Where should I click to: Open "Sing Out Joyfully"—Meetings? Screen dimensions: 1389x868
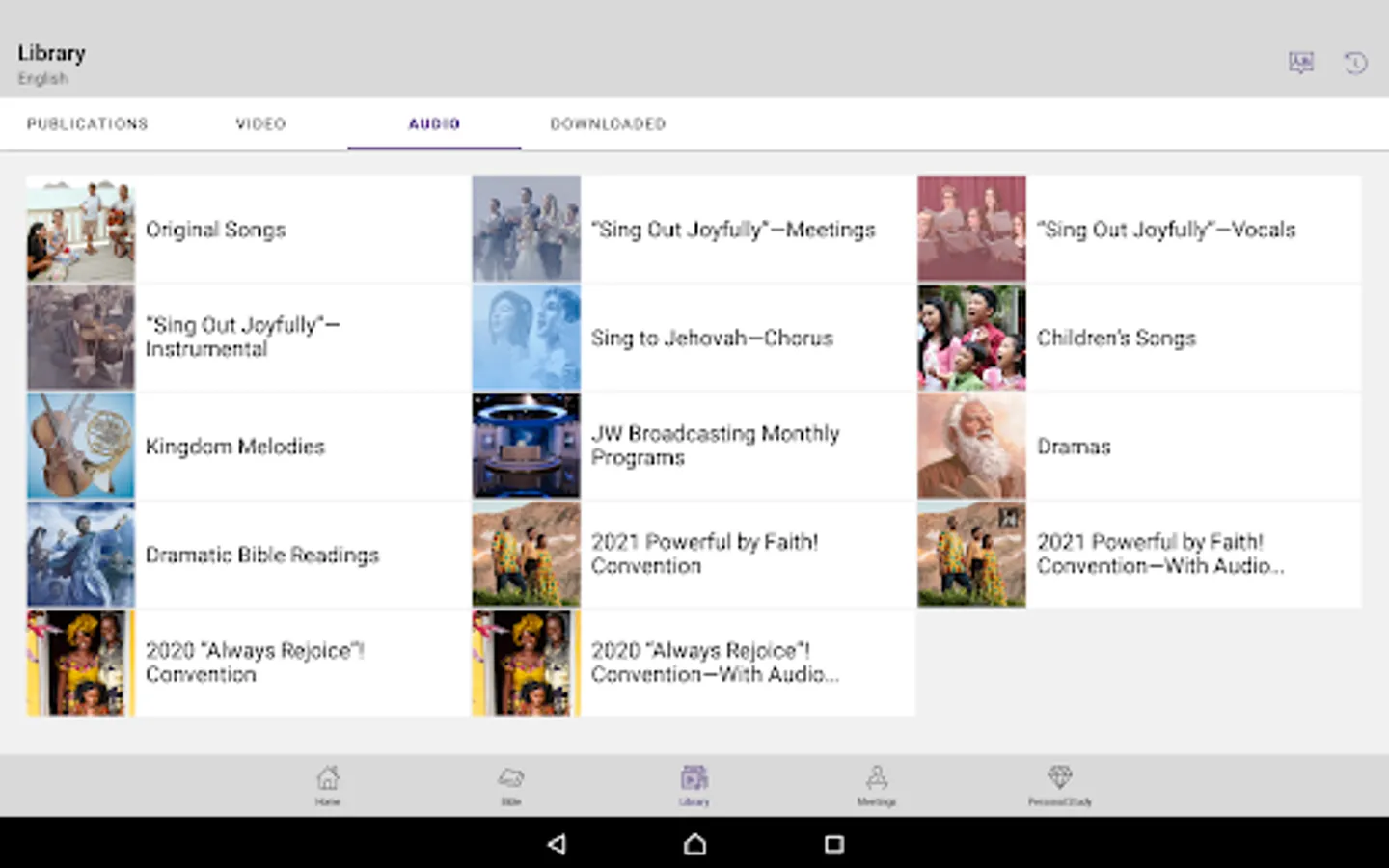tap(694, 230)
